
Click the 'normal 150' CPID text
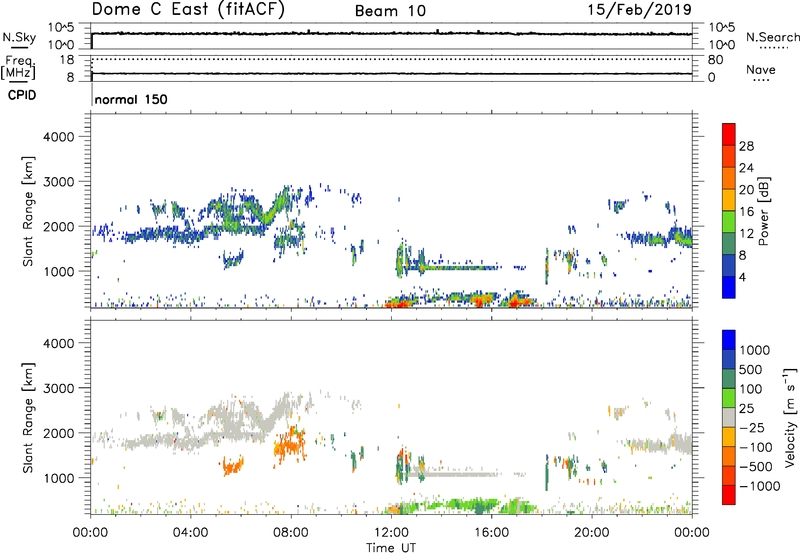(131, 99)
